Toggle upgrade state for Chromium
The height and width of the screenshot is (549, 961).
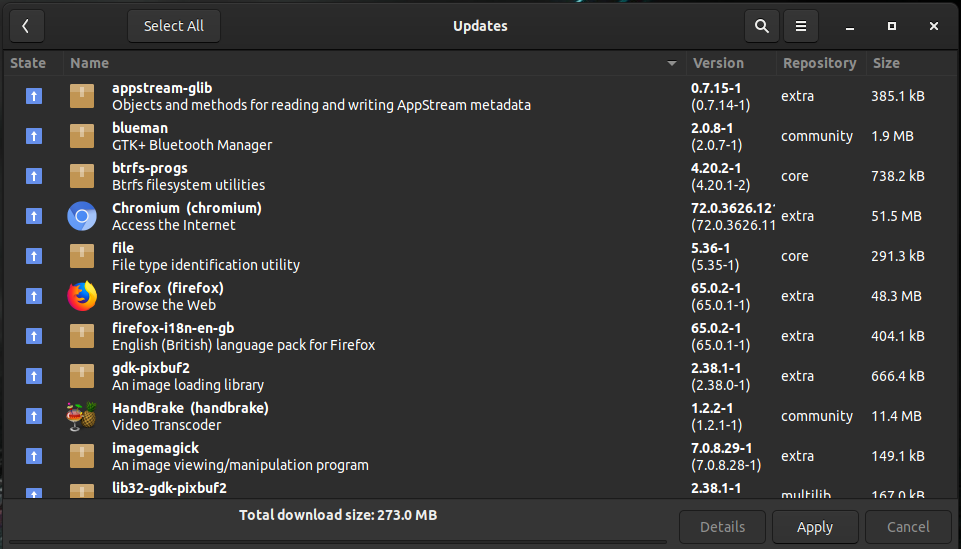click(x=34, y=216)
